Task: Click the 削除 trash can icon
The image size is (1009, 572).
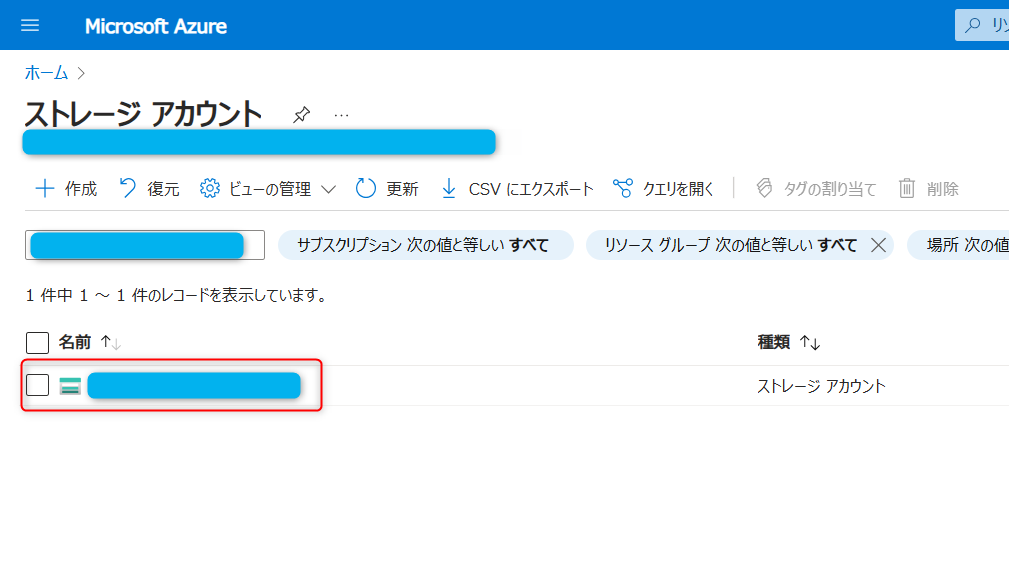Action: [907, 188]
